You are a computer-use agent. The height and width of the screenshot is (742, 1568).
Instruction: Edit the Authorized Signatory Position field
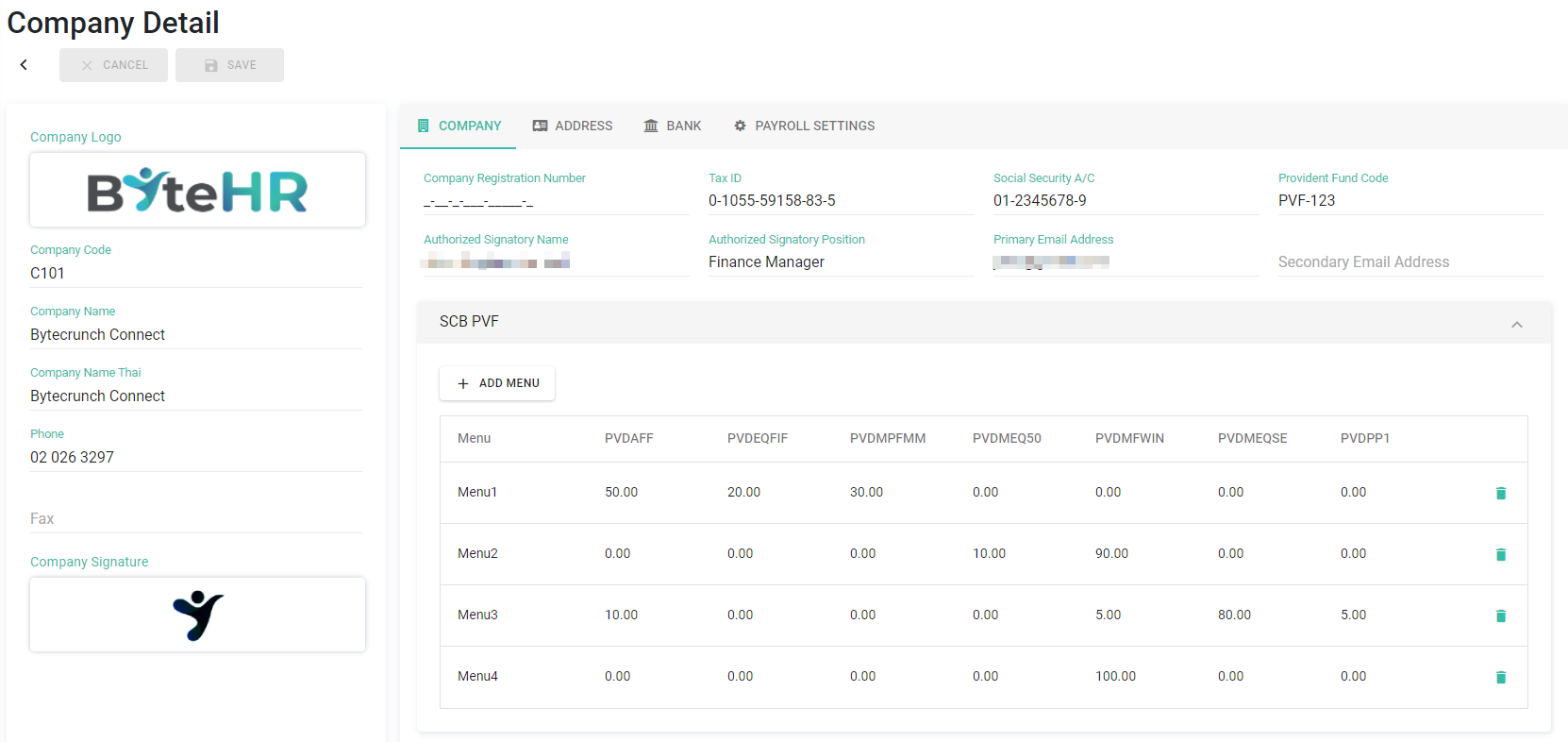pyautogui.click(x=841, y=262)
